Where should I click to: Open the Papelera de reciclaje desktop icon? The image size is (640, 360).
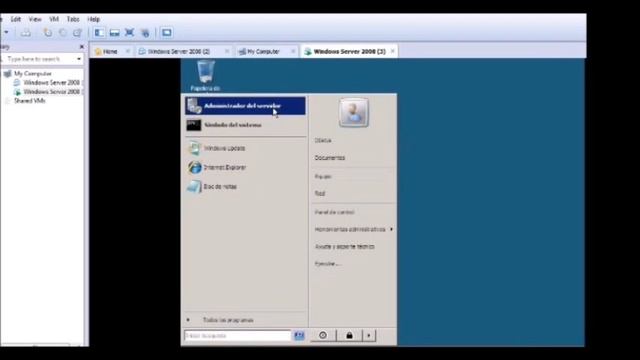pyautogui.click(x=205, y=76)
